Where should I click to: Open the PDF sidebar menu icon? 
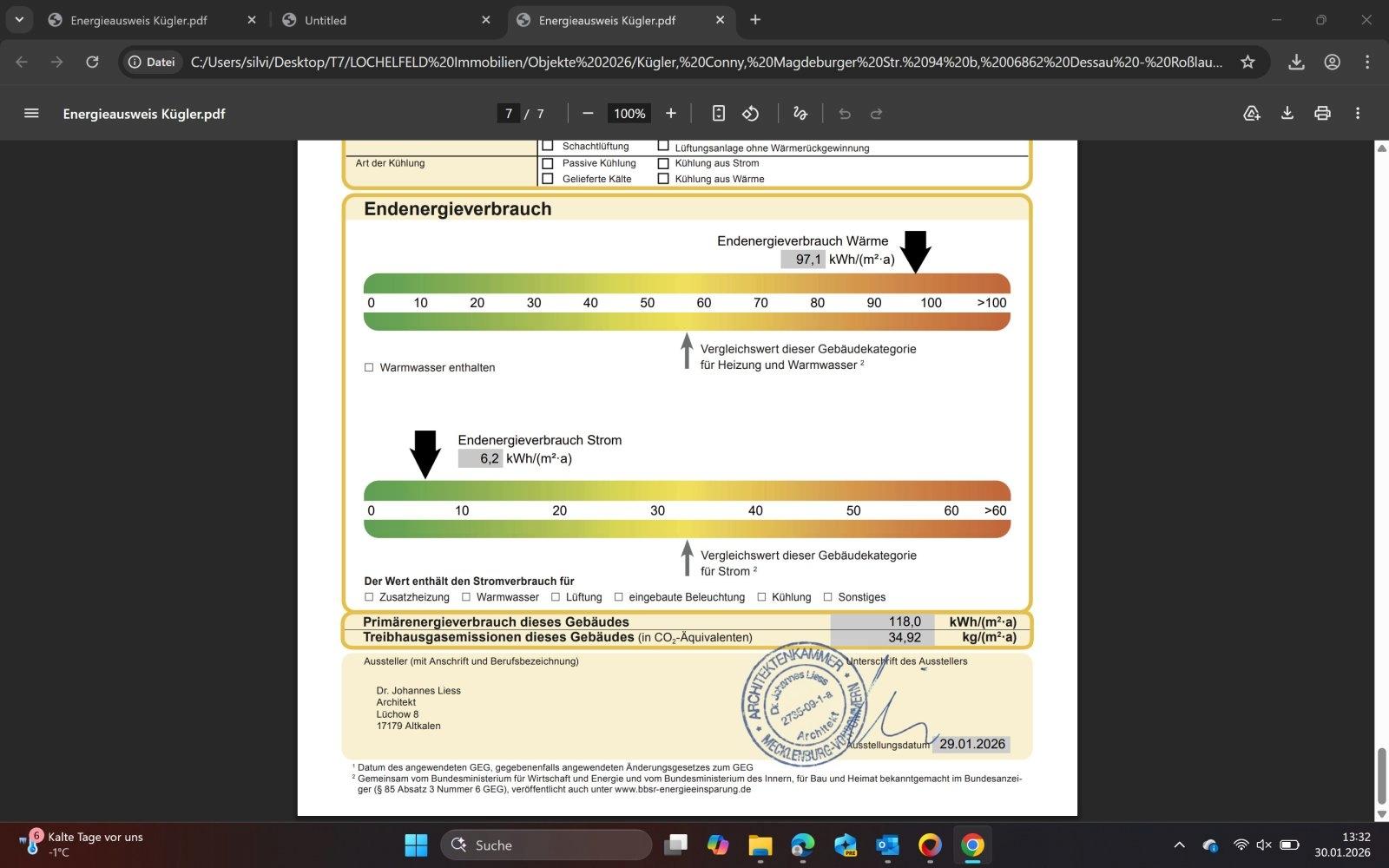[x=31, y=114]
